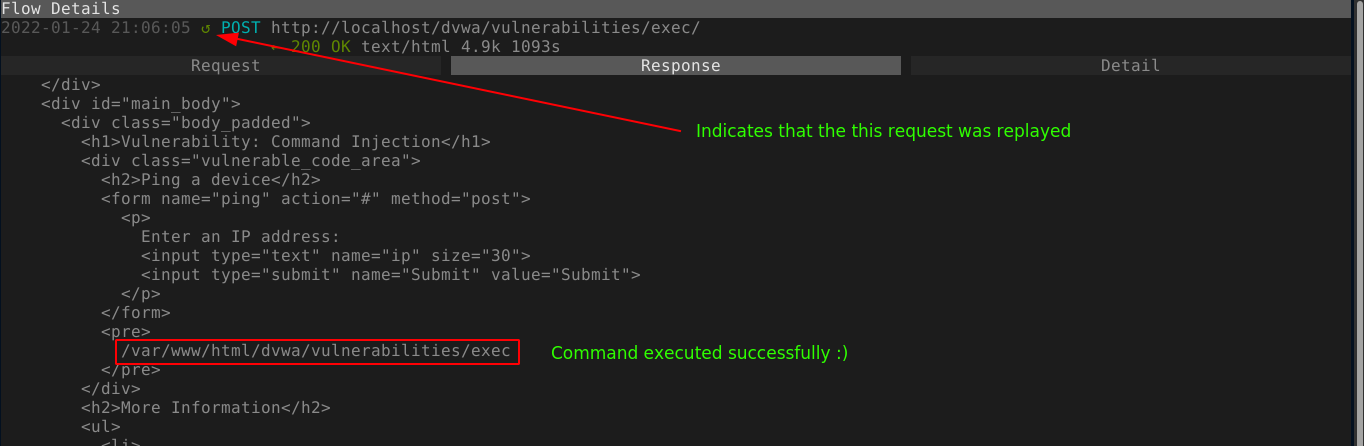Image resolution: width=1364 pixels, height=446 pixels.
Task: Click the green replay indicator icon
Action: (x=206, y=28)
